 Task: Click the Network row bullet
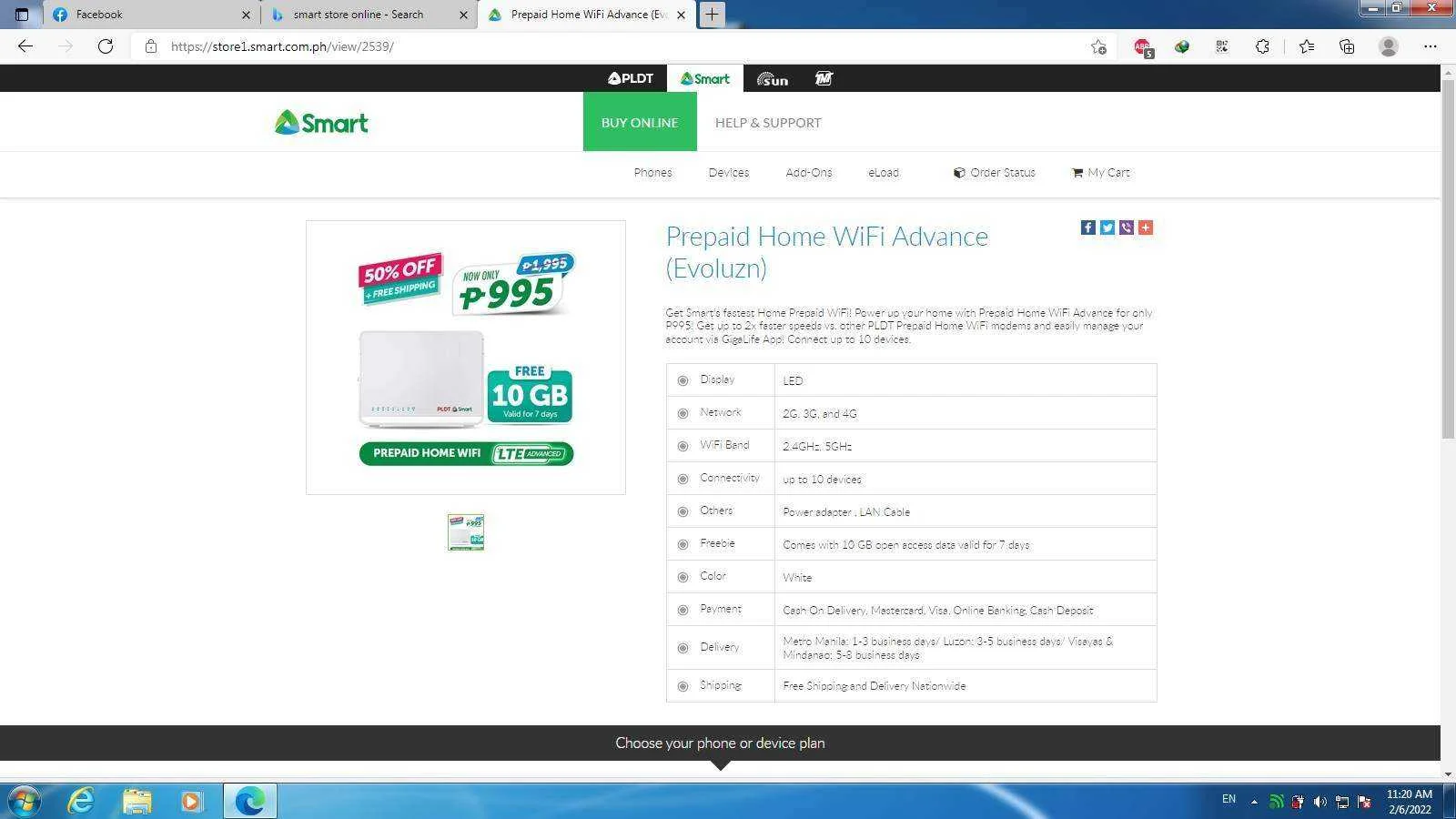[682, 413]
